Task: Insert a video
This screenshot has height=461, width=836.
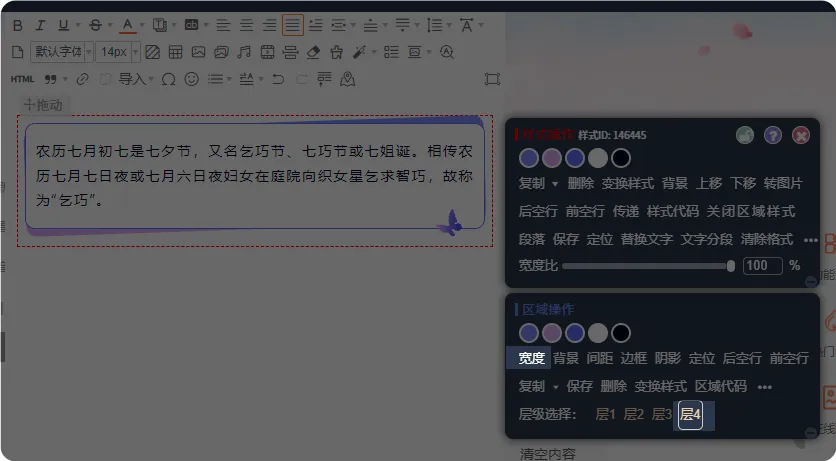Action: [267, 52]
